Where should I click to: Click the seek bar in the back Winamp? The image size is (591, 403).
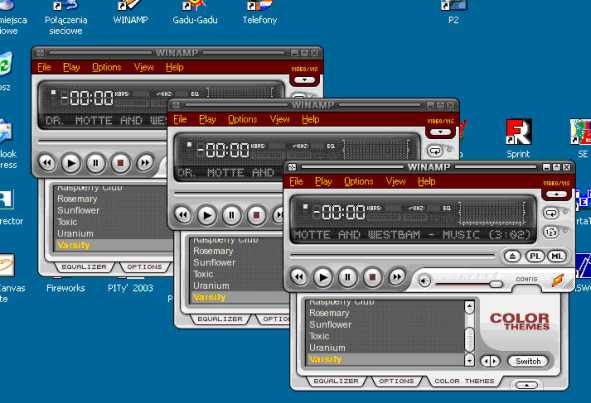pos(102,141)
